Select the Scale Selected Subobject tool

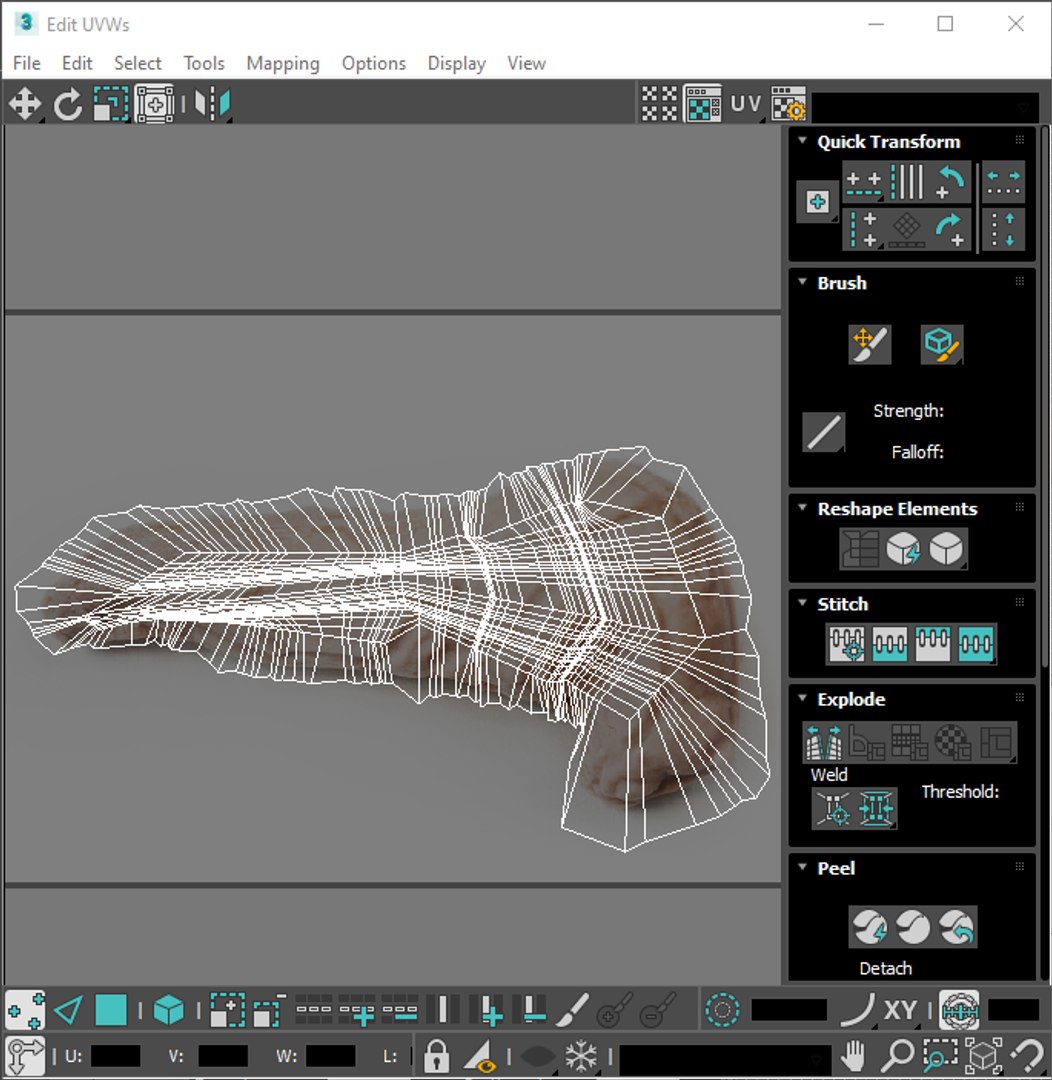tap(111, 105)
